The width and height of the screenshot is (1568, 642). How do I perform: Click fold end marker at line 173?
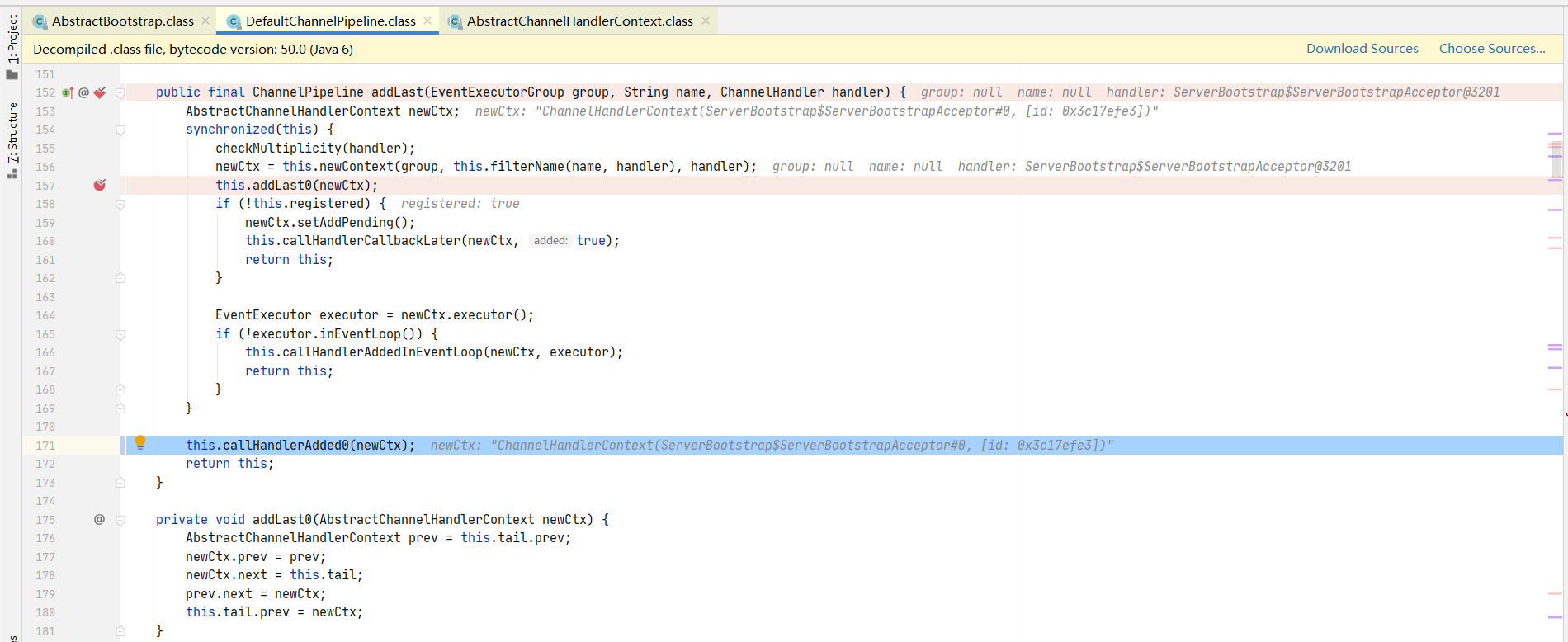click(120, 482)
